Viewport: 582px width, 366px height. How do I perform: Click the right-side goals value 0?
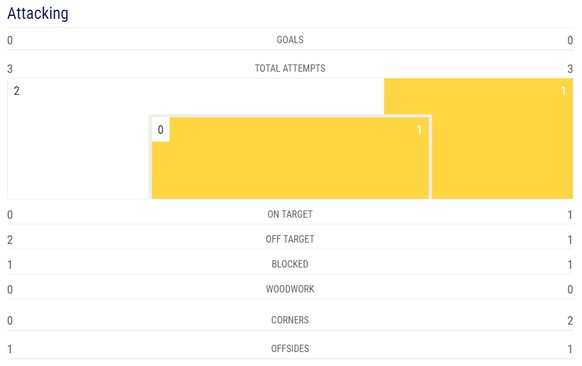point(570,40)
